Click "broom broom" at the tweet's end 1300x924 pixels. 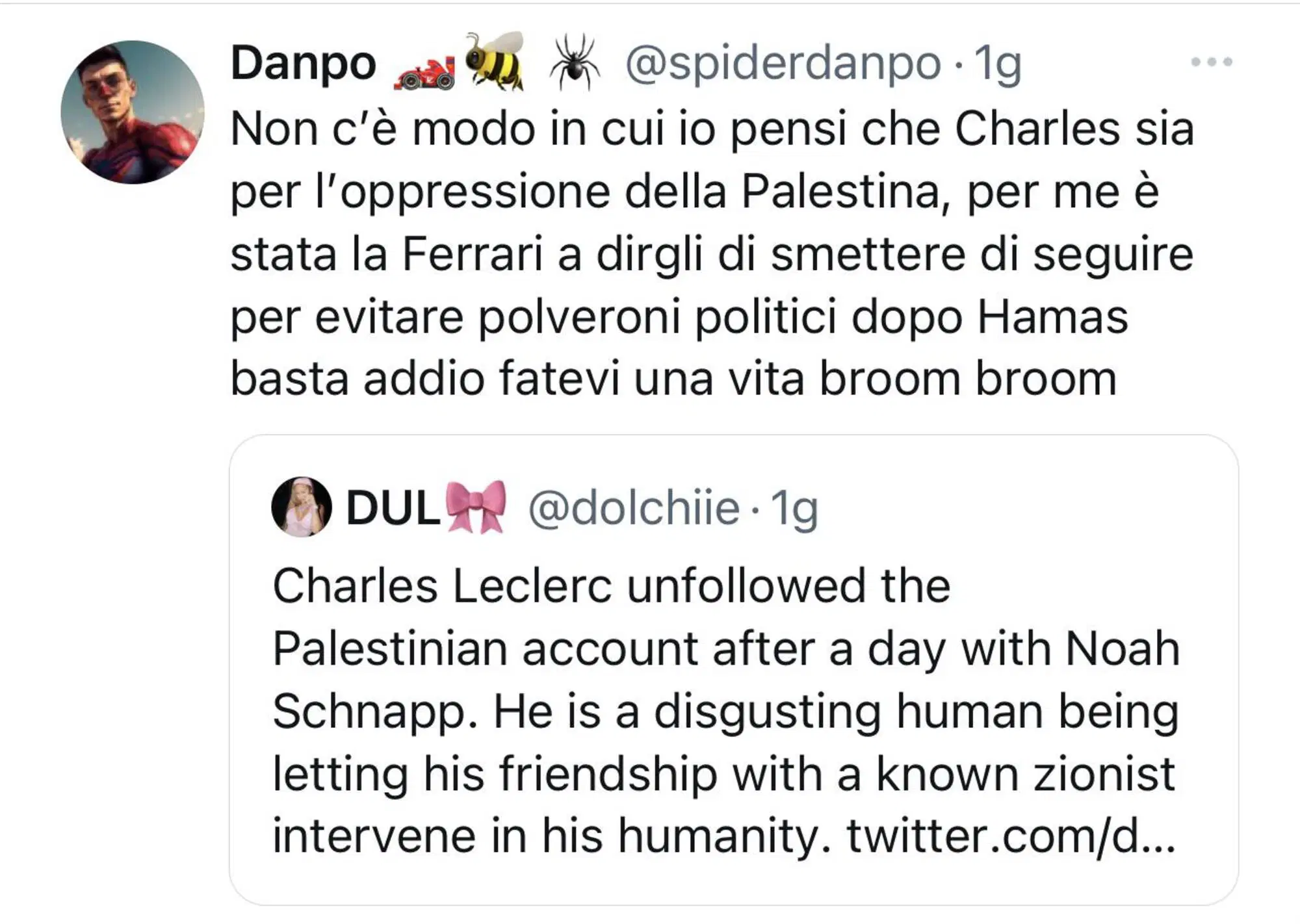tap(967, 379)
